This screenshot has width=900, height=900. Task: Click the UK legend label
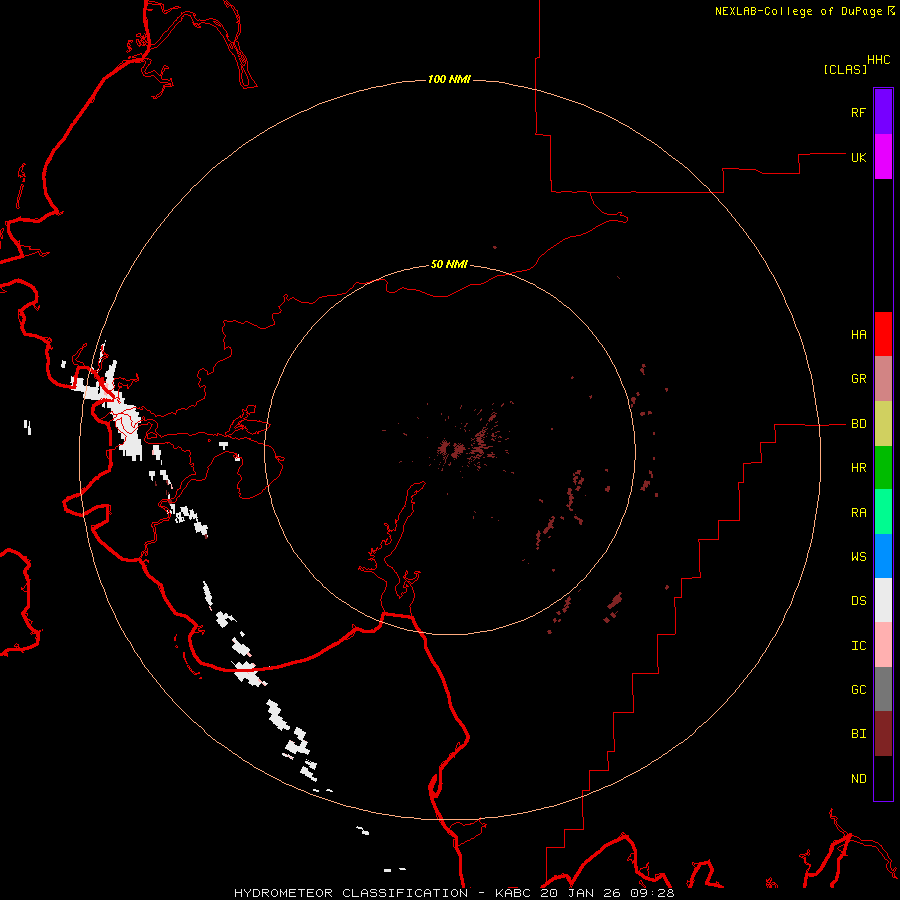[x=858, y=158]
